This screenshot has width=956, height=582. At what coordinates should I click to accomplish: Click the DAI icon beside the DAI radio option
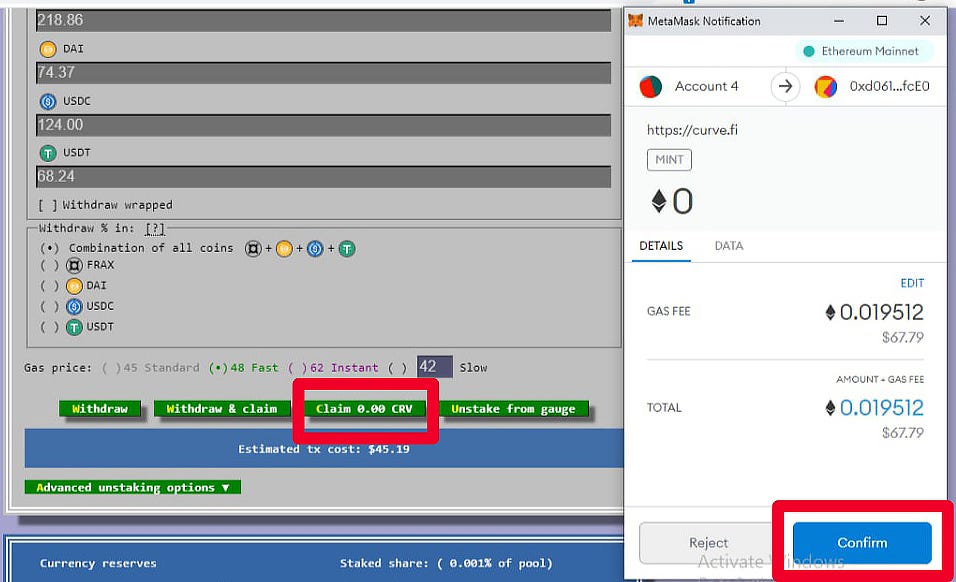74,286
